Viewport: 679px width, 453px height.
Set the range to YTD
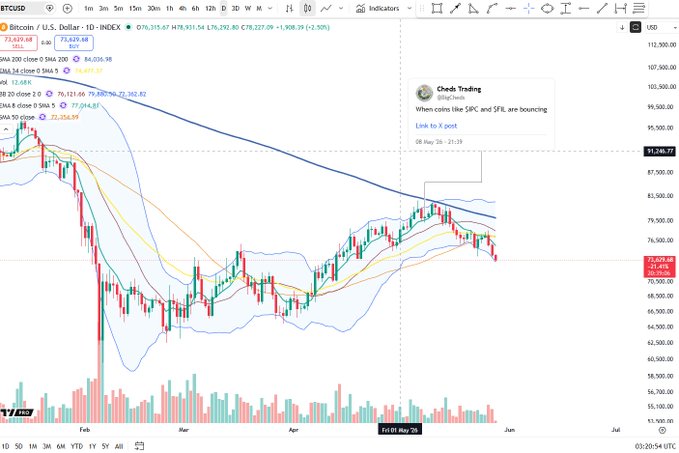(77, 446)
